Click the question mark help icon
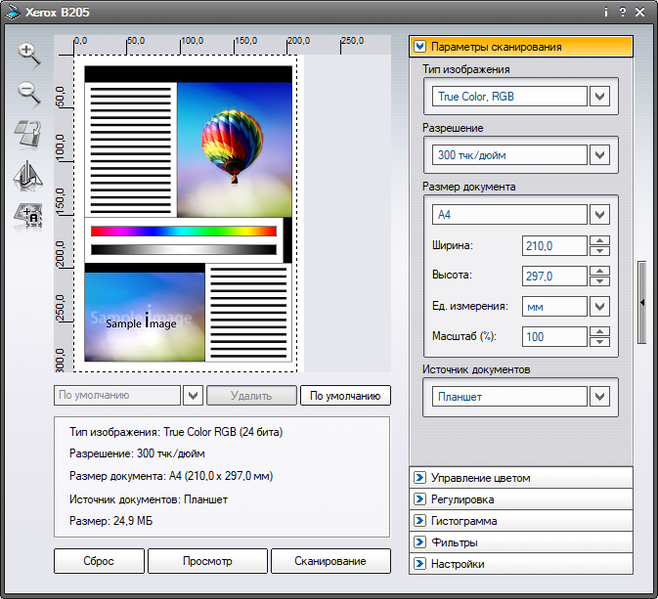This screenshot has width=658, height=599. (623, 12)
